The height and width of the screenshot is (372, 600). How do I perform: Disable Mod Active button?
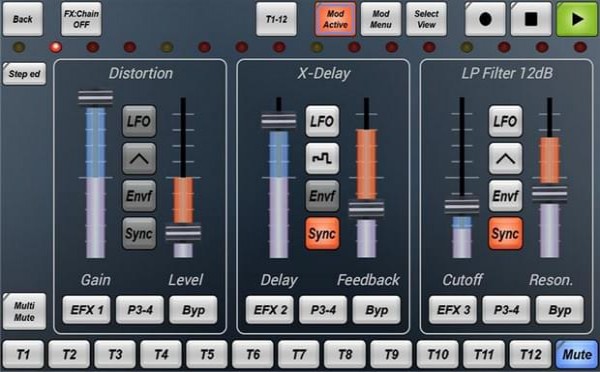(x=335, y=19)
